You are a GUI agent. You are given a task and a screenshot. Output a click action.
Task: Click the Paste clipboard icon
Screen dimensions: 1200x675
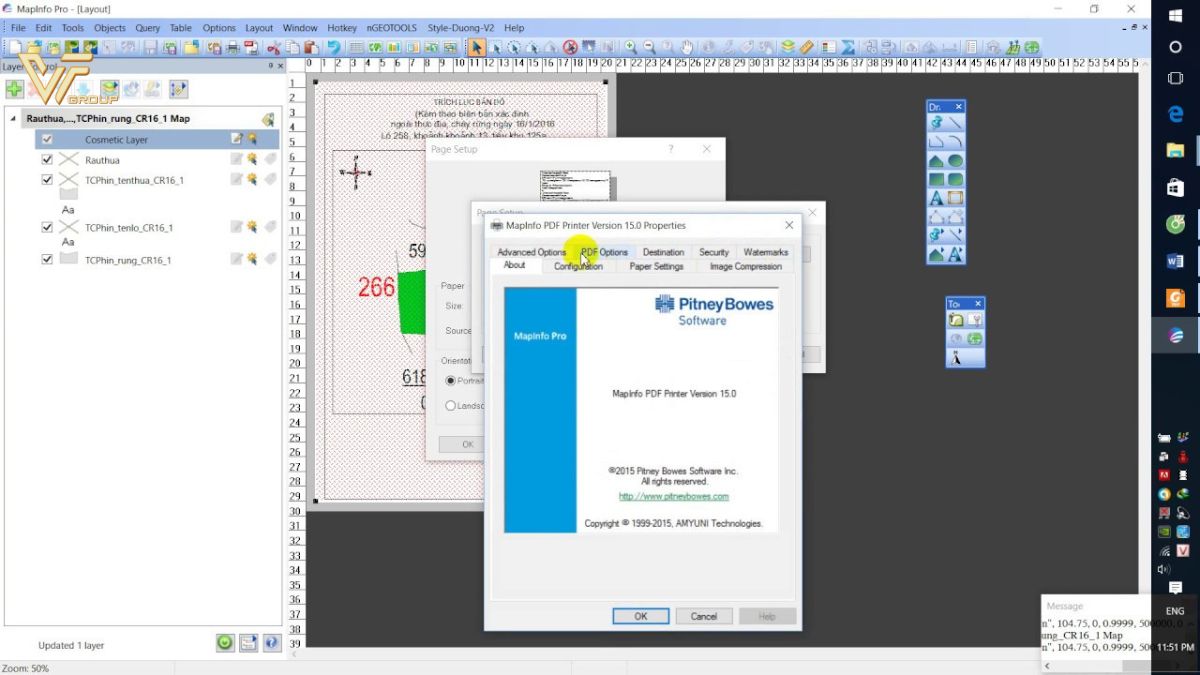[x=311, y=47]
